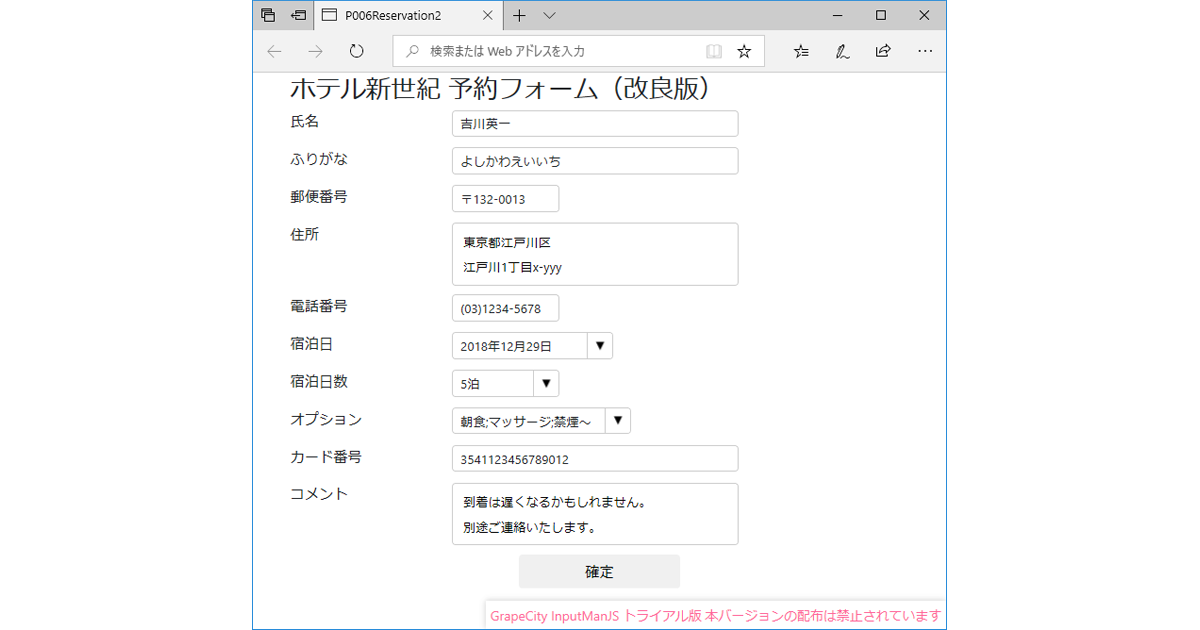Click the forward navigation arrow

click(315, 50)
